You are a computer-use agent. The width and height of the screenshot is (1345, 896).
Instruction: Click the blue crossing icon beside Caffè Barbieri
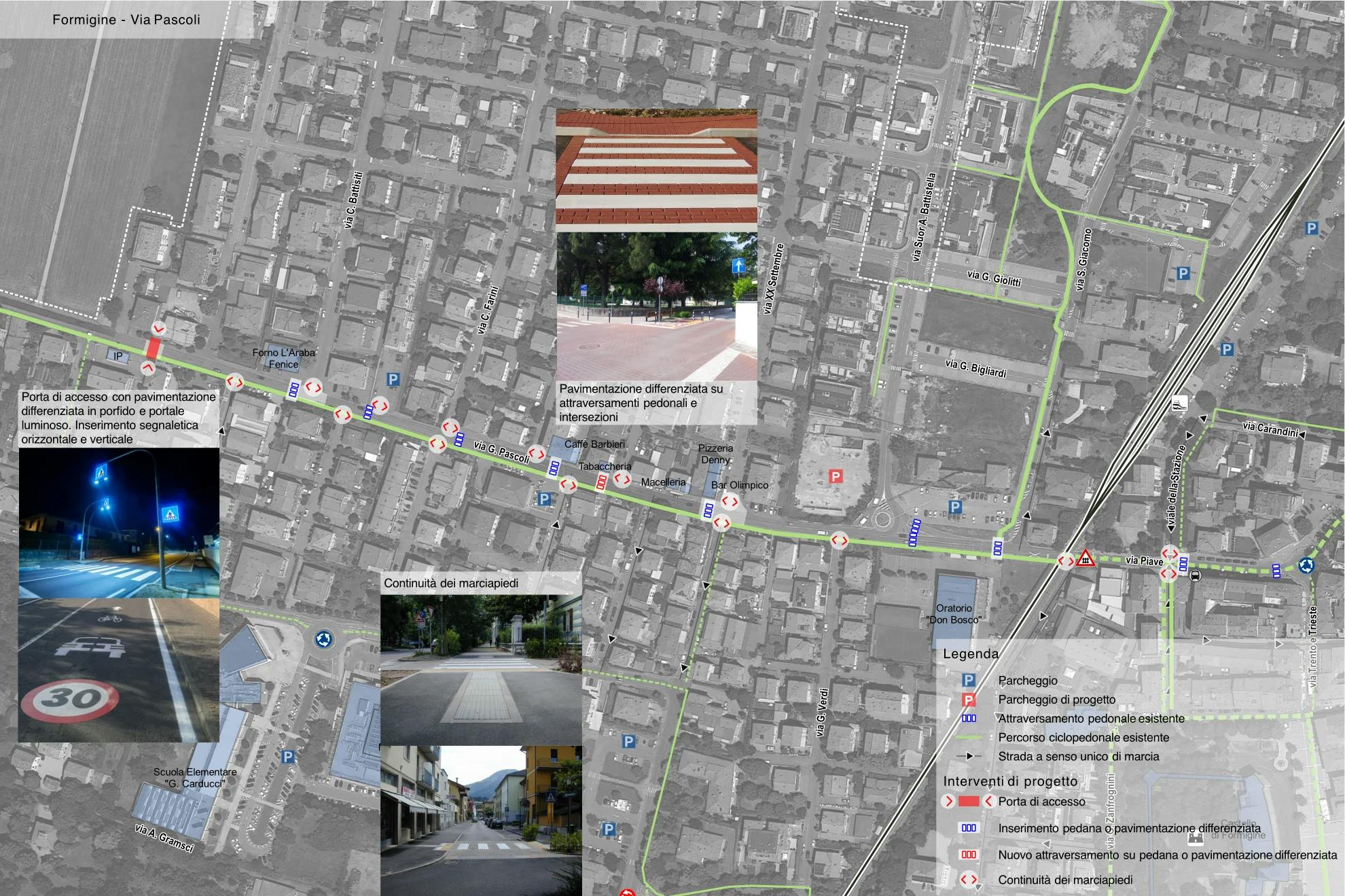[x=554, y=468]
